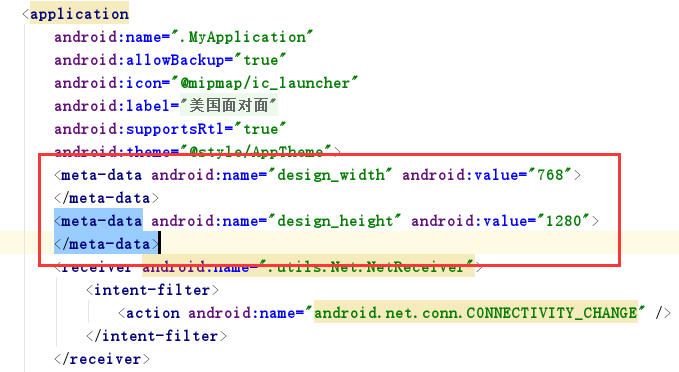This screenshot has height=372, width=679.
Task: Click the closing intent-filter tag
Action: 156,336
